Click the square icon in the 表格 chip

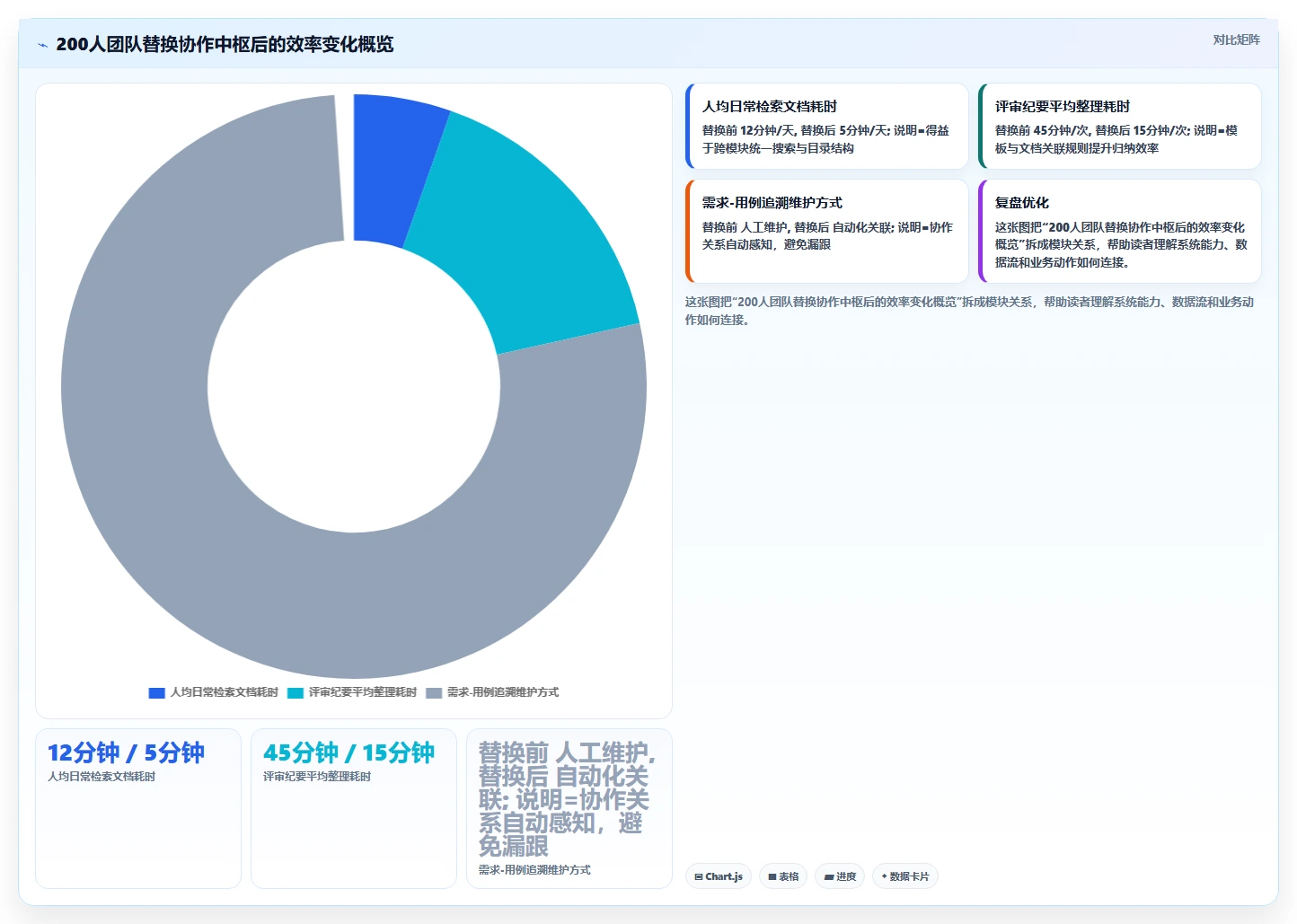tap(772, 877)
